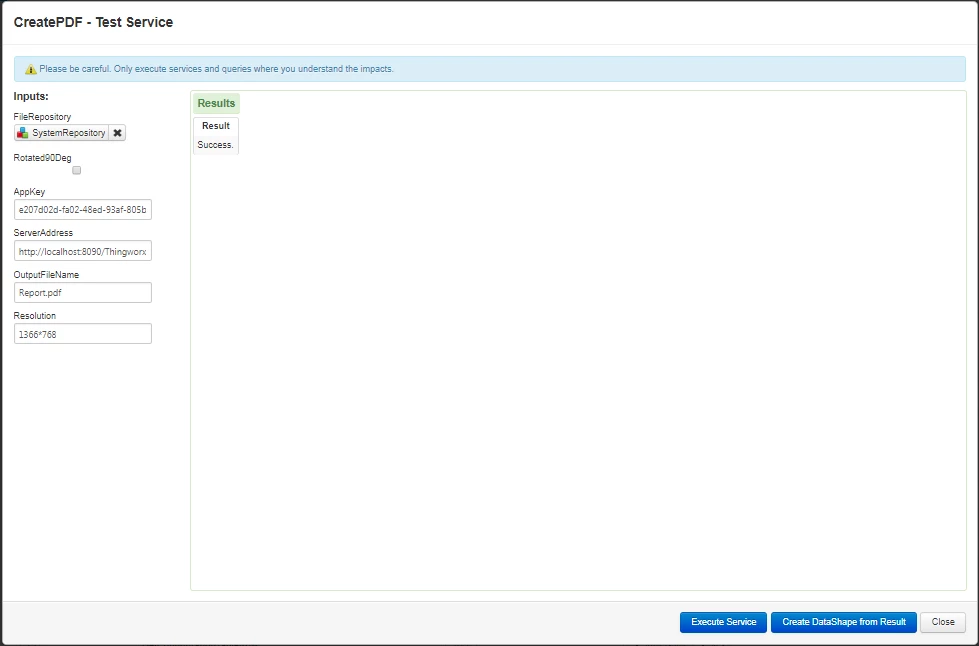The image size is (979, 646).
Task: Click the AppKey input field
Action: [82, 210]
